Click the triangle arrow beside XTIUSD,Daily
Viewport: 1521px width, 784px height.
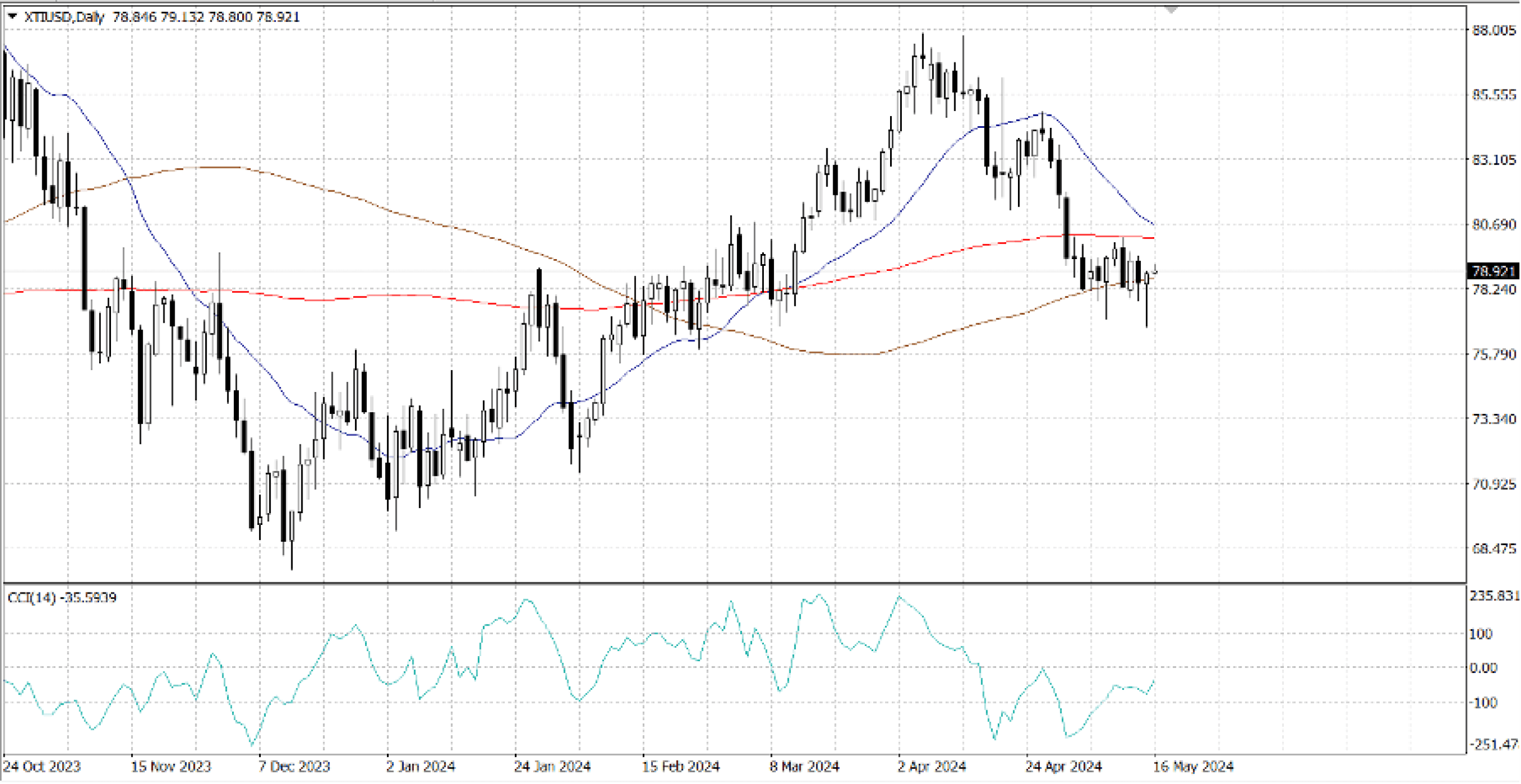[12, 16]
